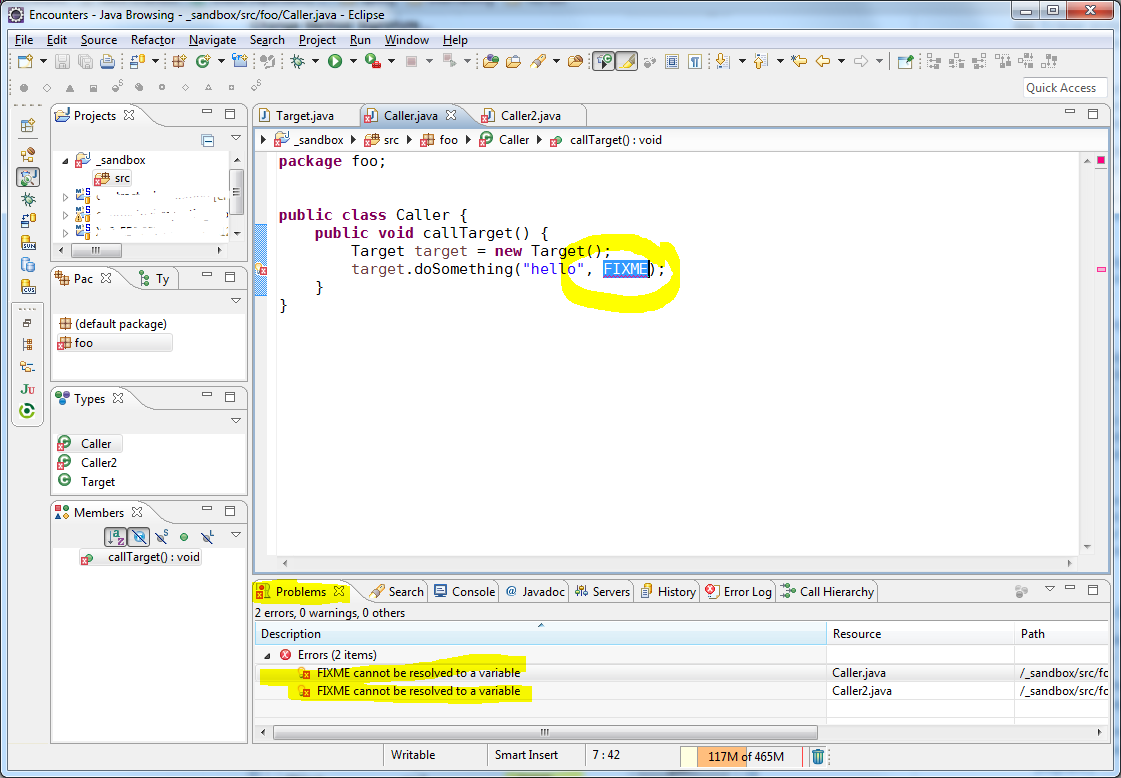Click Last Edit Location arrow icon

(x=799, y=62)
